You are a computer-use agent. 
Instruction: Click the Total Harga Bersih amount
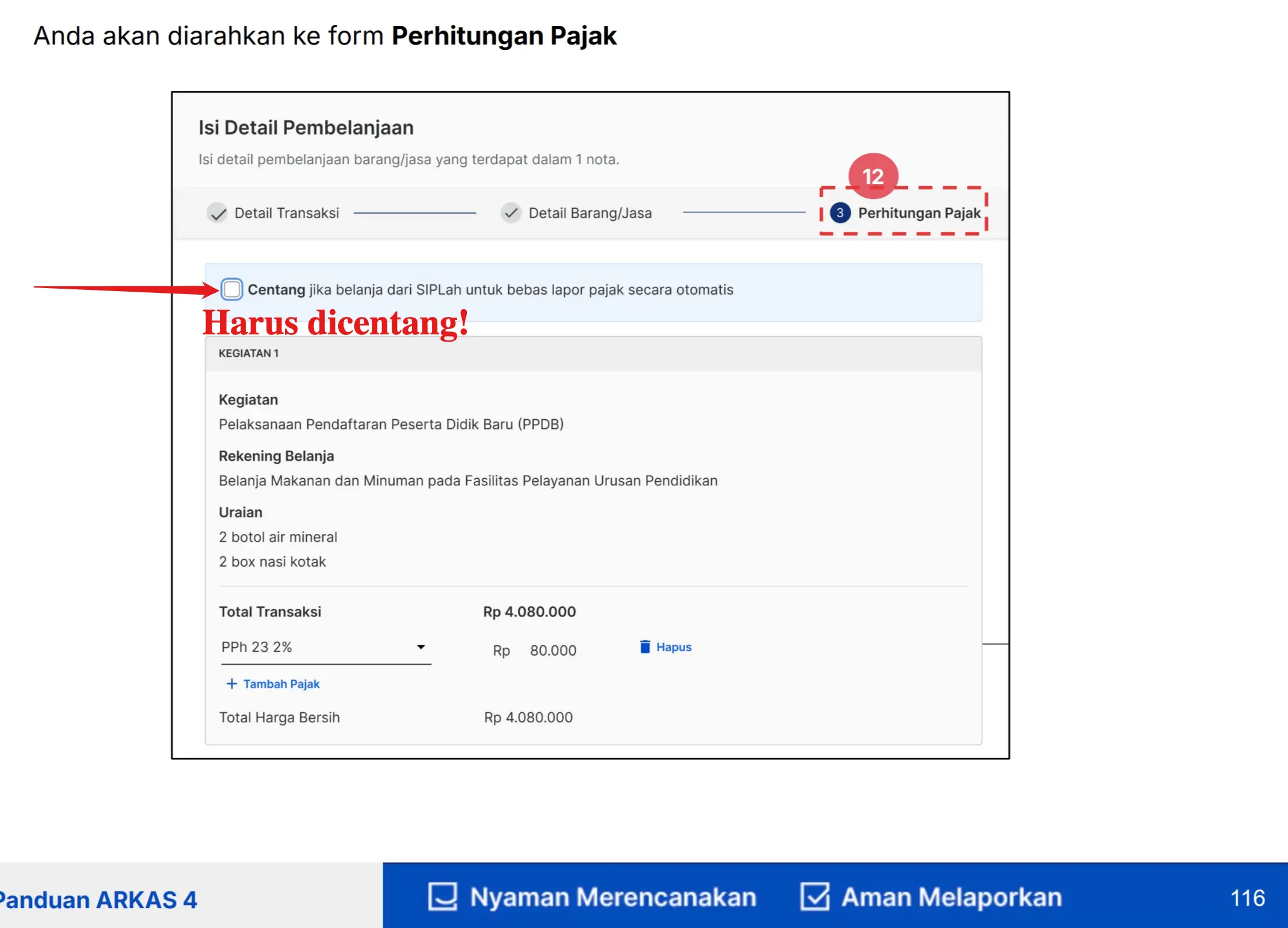point(528,718)
